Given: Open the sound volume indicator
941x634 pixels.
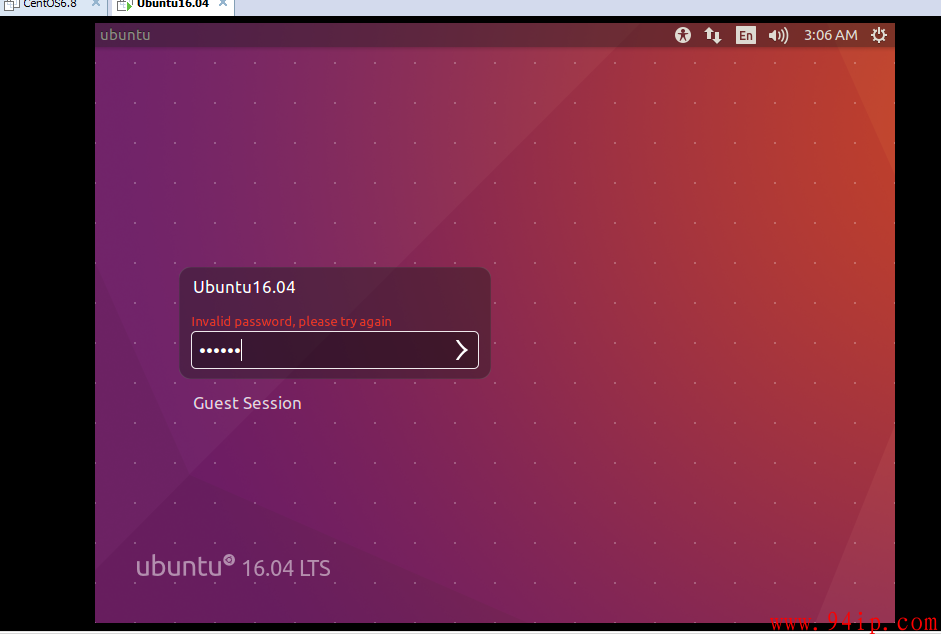Looking at the screenshot, I should (778, 35).
